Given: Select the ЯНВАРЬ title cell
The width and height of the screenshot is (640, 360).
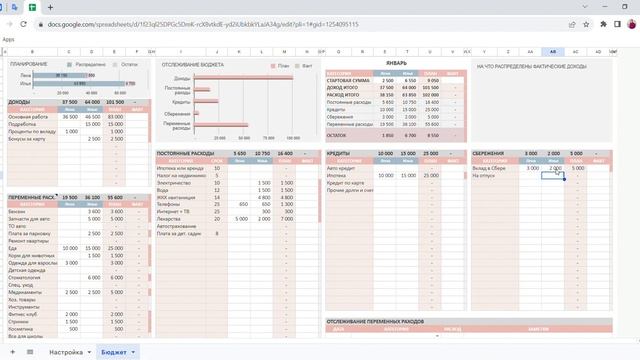Looking at the screenshot, I should [x=396, y=63].
